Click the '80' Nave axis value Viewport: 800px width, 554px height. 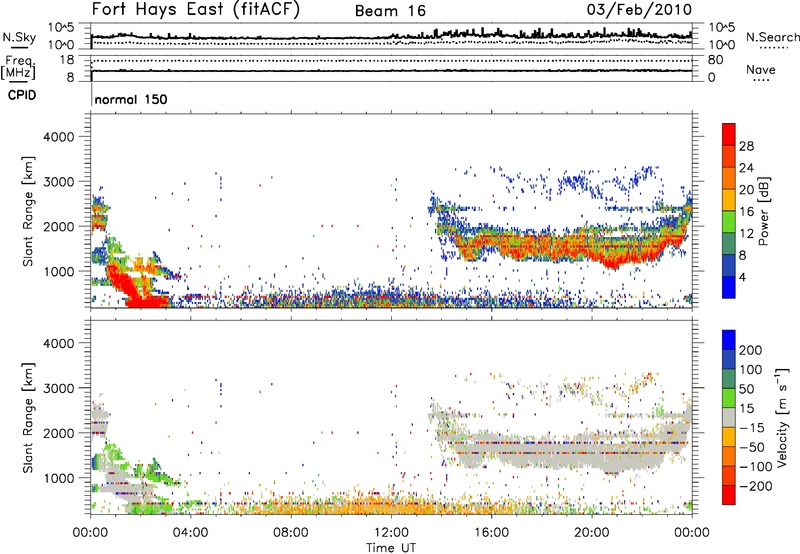point(715,60)
